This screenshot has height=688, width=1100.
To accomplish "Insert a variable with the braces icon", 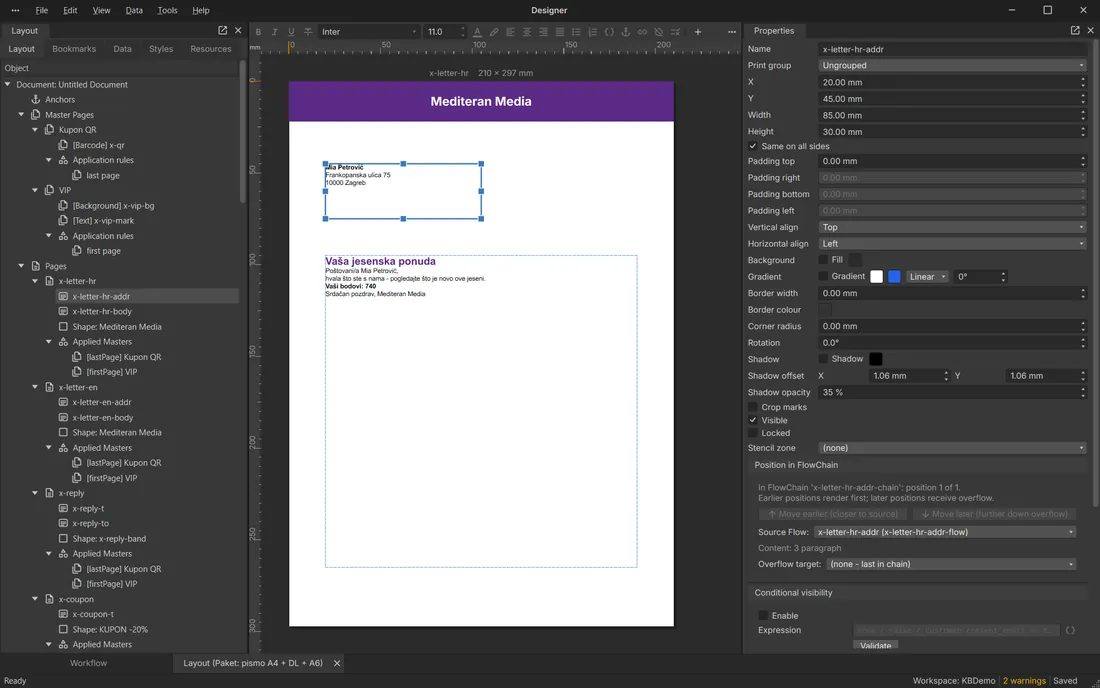I will coord(609,32).
